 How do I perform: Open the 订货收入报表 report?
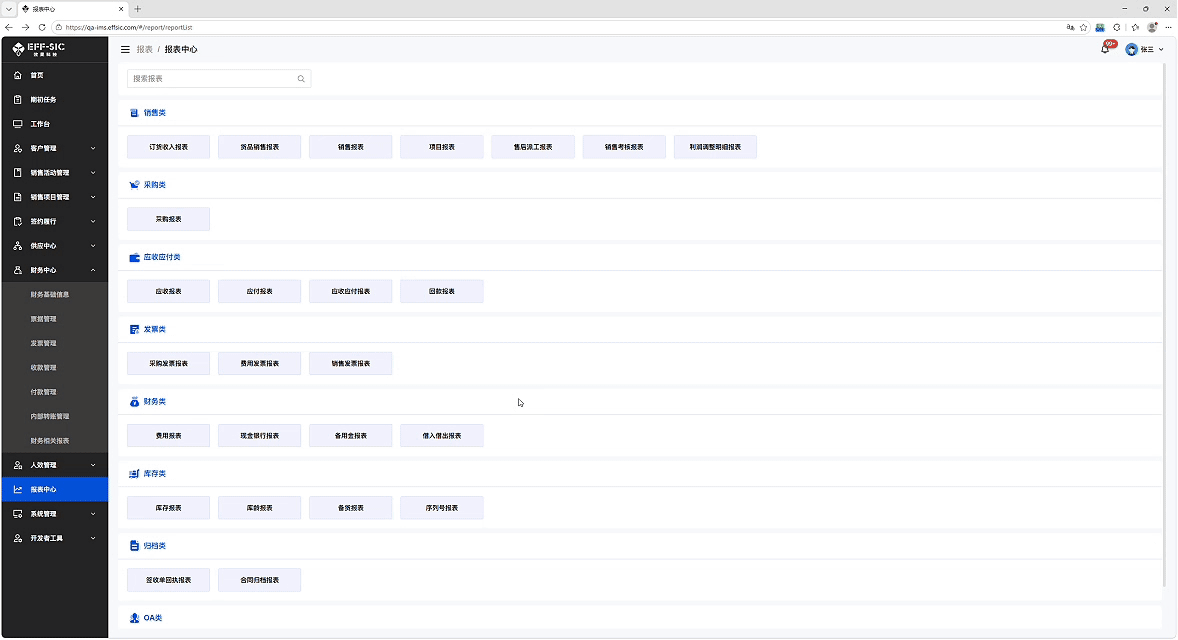(168, 147)
